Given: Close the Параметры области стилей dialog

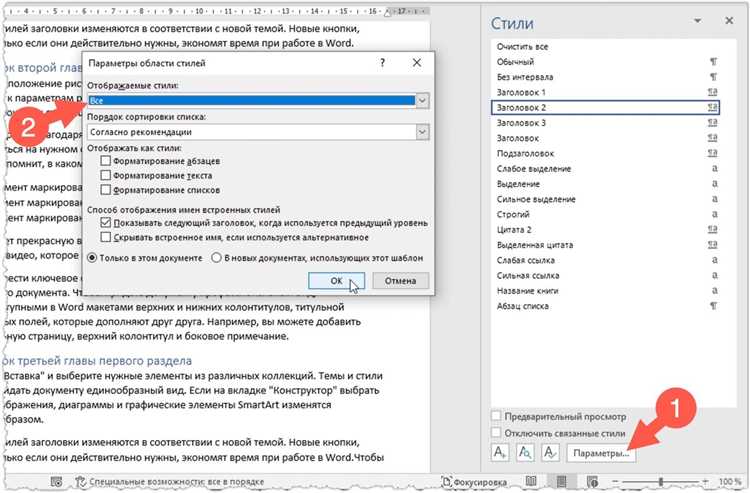Looking at the screenshot, I should 417,63.
